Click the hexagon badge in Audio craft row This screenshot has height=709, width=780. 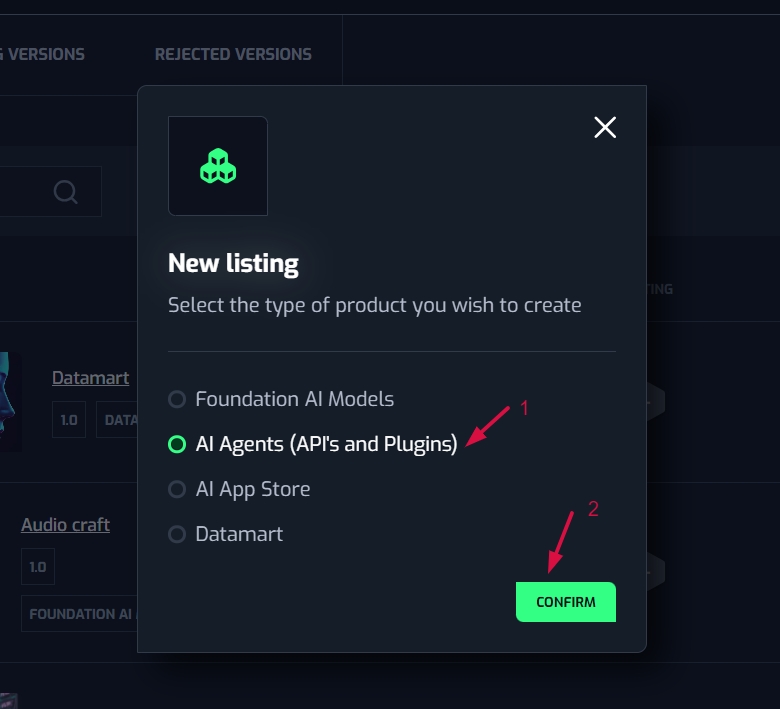[654, 570]
